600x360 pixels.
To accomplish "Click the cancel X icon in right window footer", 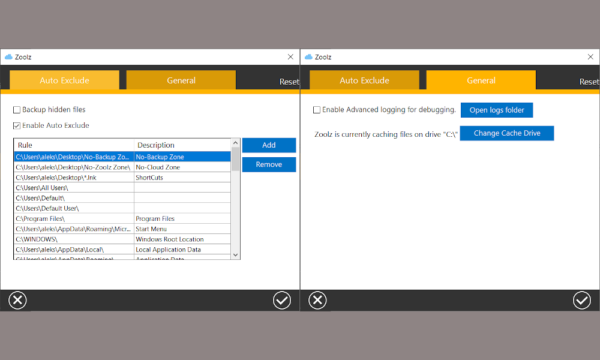I will [318, 300].
